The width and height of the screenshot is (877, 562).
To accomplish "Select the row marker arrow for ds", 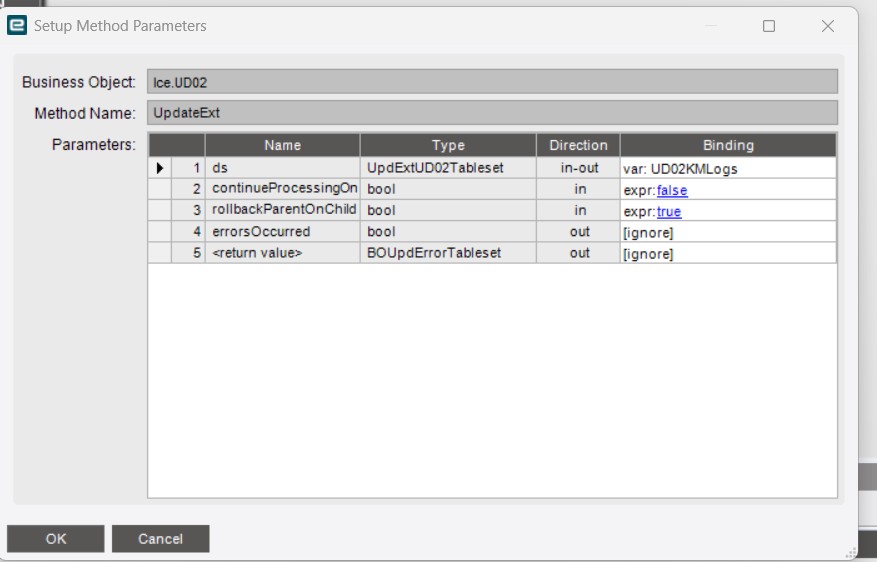I will (160, 168).
